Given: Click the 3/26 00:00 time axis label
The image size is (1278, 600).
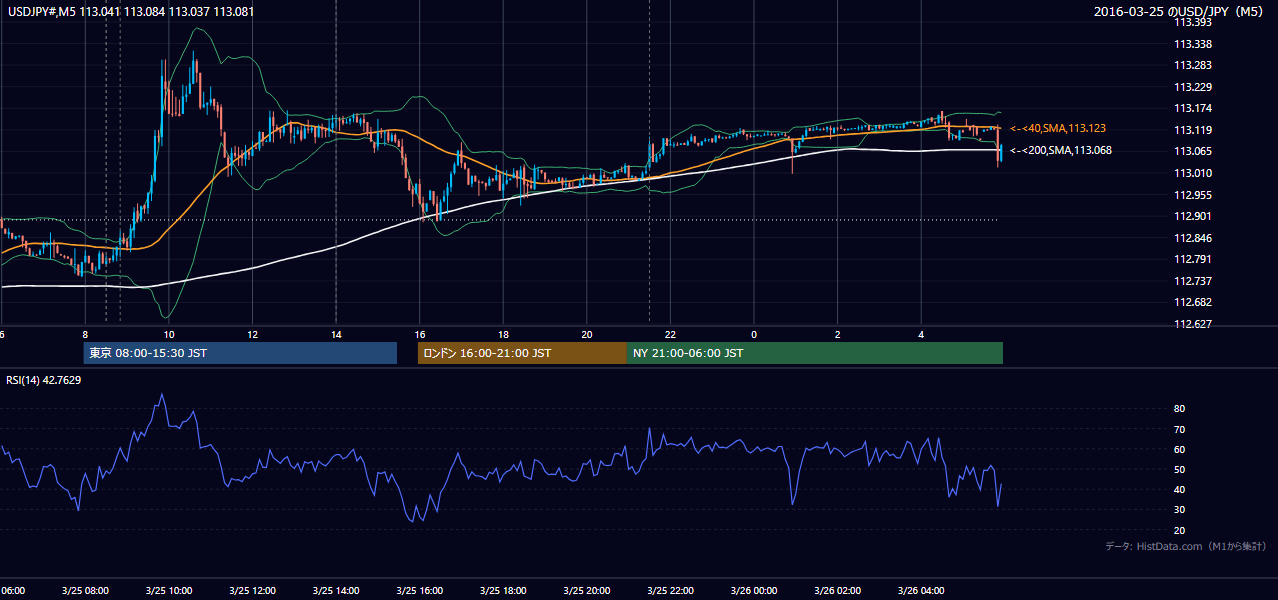Looking at the screenshot, I should [754, 591].
